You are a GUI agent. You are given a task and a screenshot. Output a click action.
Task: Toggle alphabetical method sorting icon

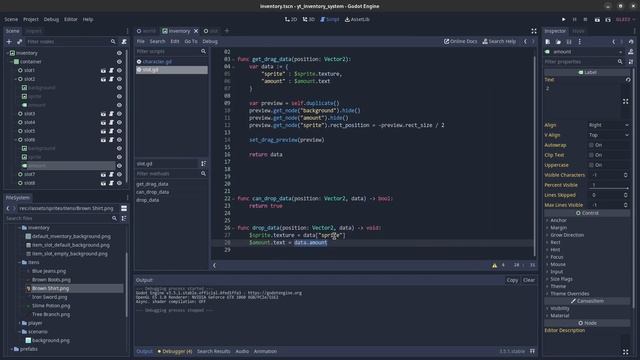203,164
